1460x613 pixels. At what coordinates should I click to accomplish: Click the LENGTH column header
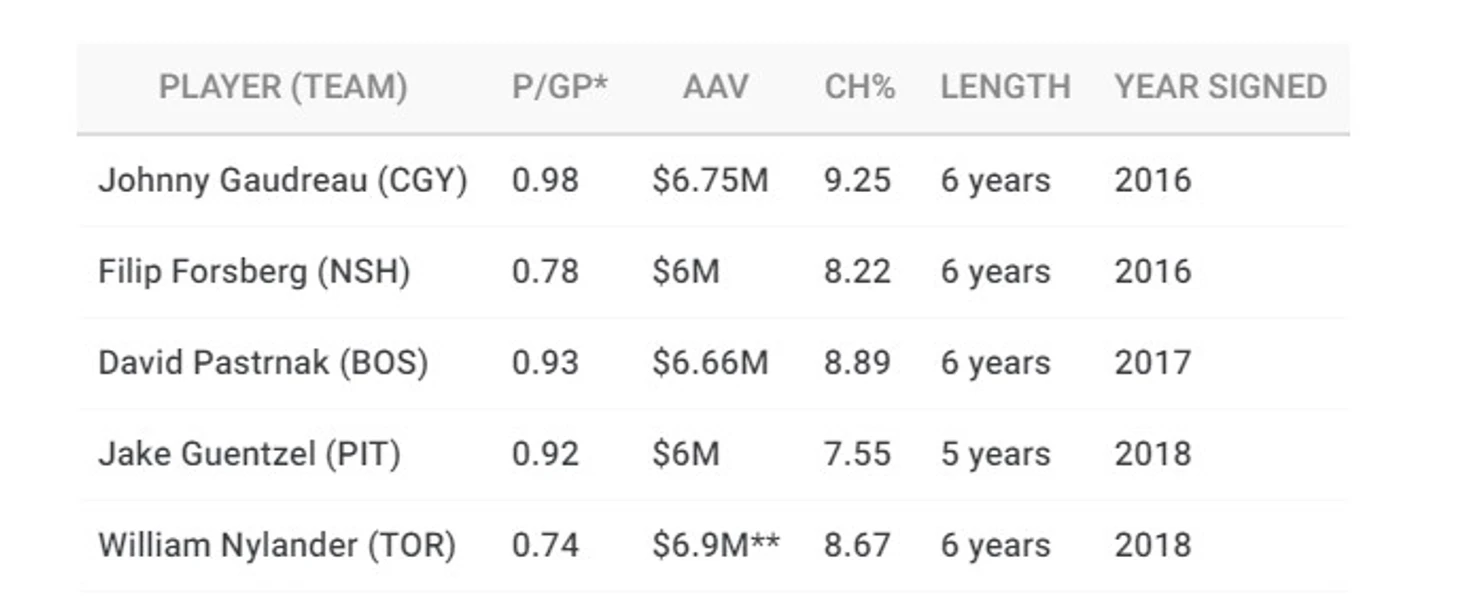(1005, 87)
